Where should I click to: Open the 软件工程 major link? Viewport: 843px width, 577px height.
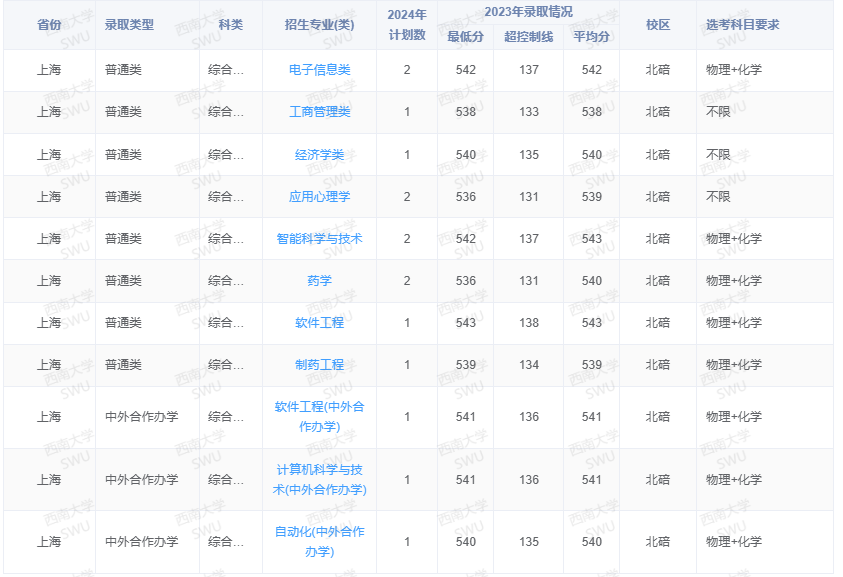319,322
